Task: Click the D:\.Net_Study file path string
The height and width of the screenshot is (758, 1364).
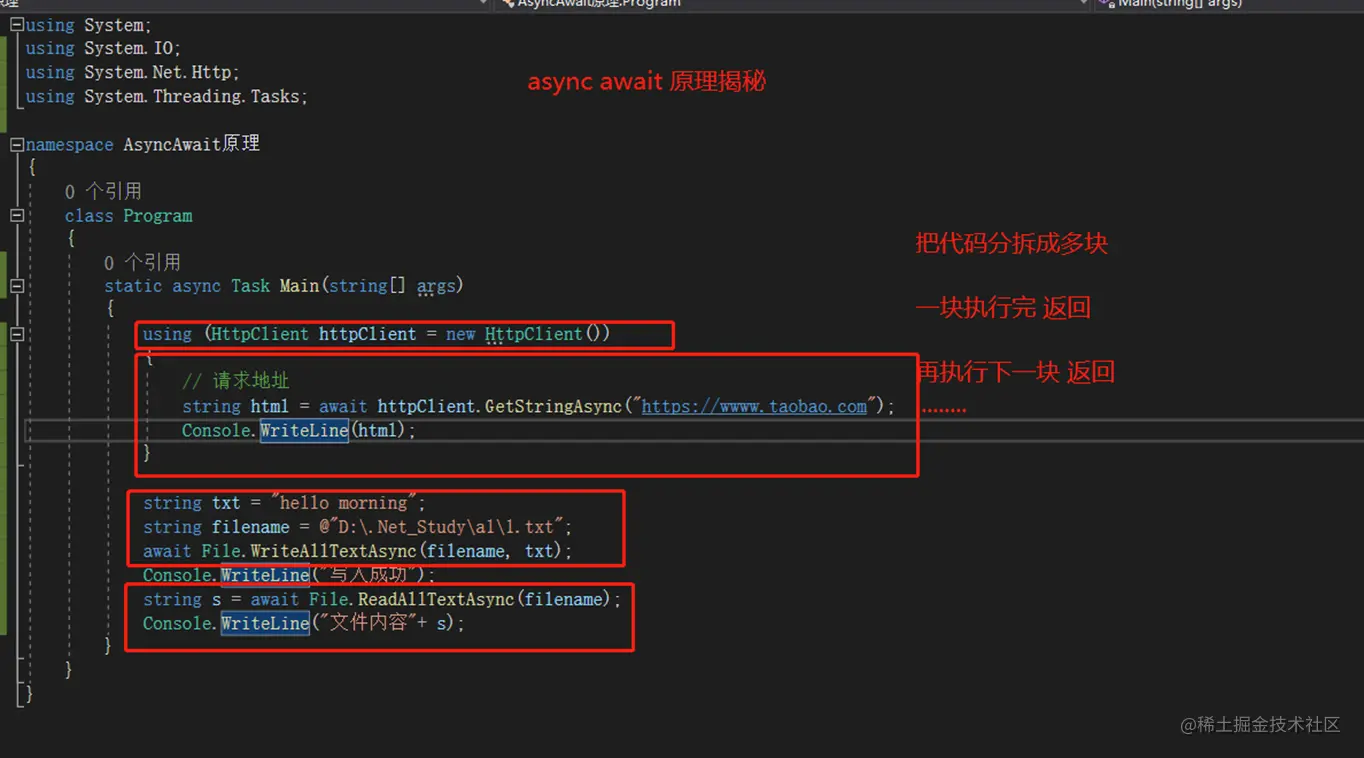Action: coord(440,527)
